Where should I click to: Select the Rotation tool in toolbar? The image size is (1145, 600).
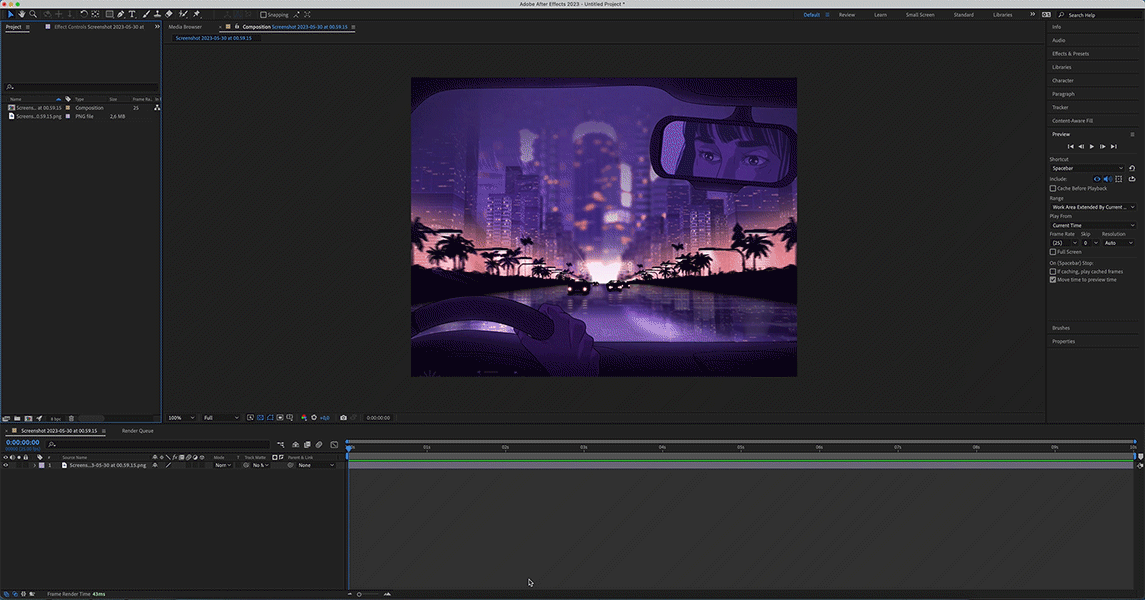pyautogui.click(x=84, y=14)
